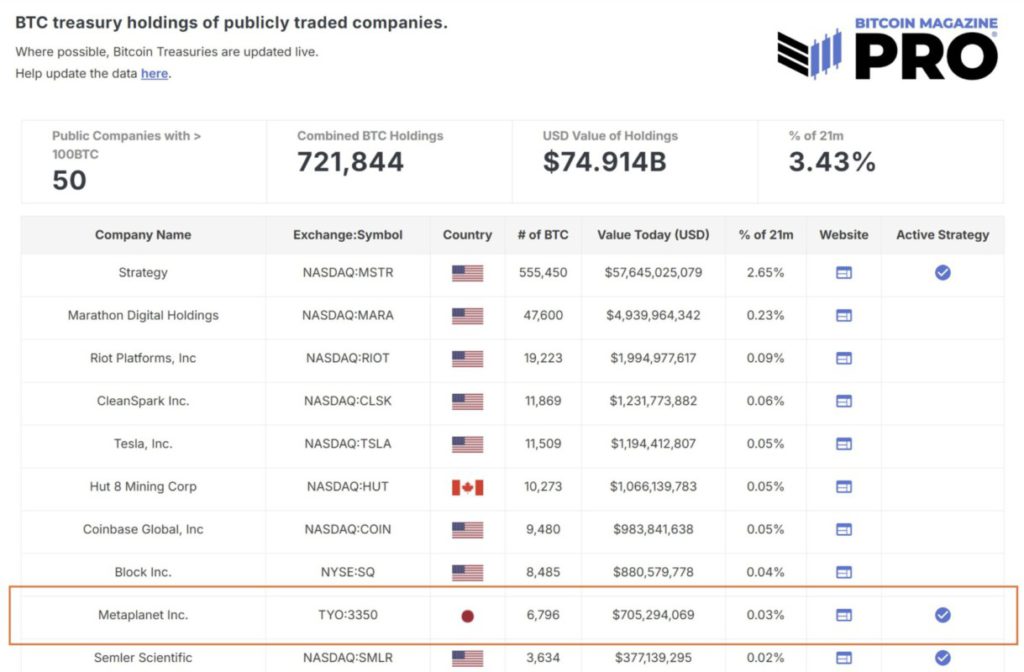The height and width of the screenshot is (672, 1024).
Task: Select Marathon Digital Holdings company name
Action: [x=143, y=315]
